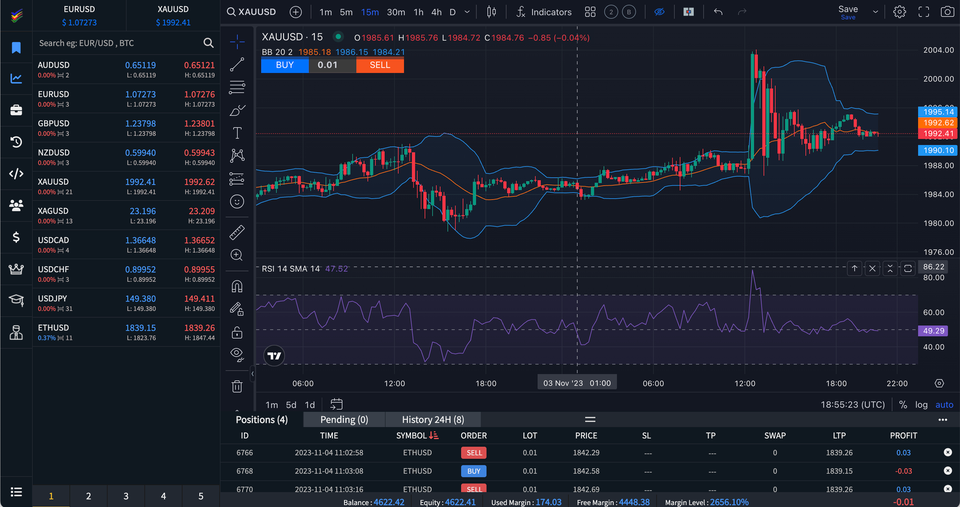Screen dimensions: 960x507
Task: Click the orange SELL button on chart
Action: 380,65
